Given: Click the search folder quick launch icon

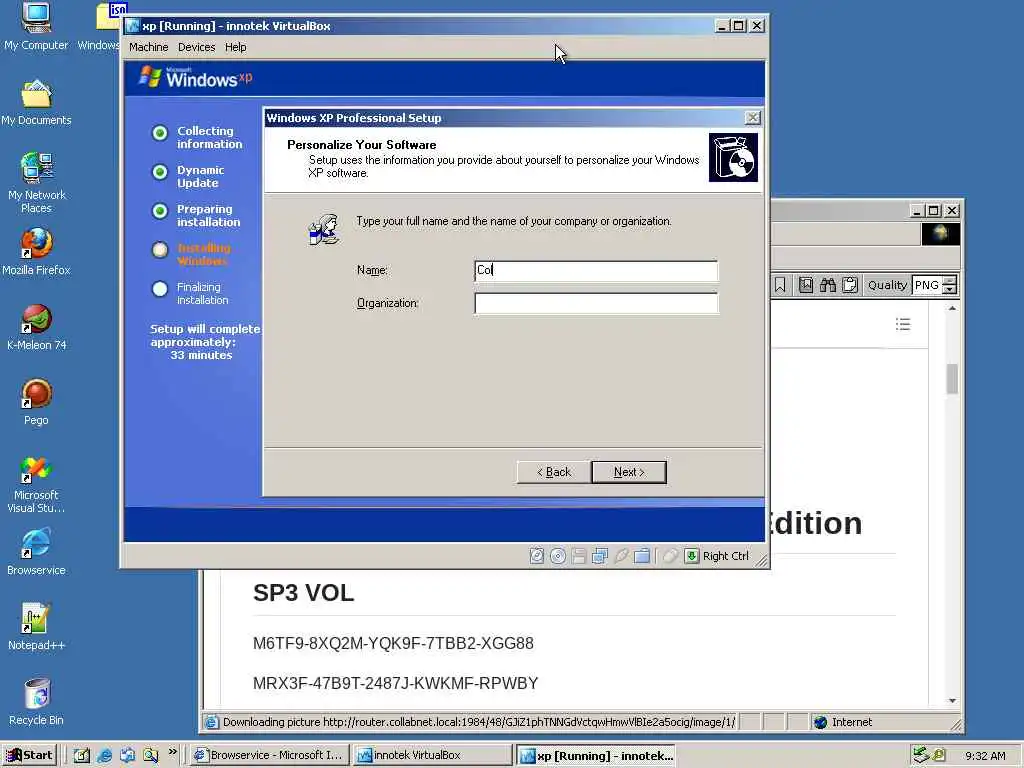Looking at the screenshot, I should coord(150,755).
